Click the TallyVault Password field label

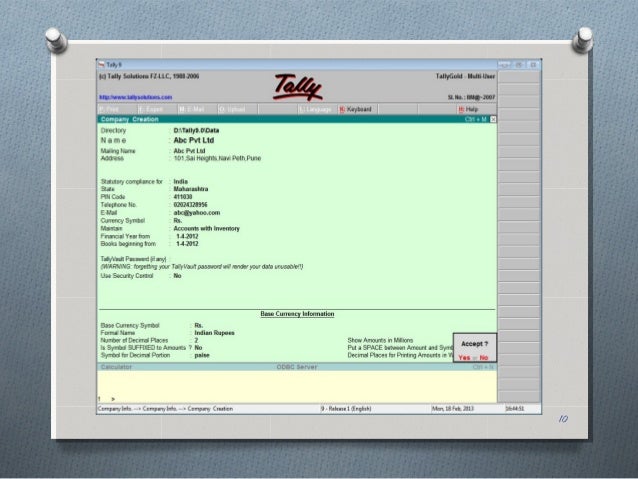click(133, 259)
